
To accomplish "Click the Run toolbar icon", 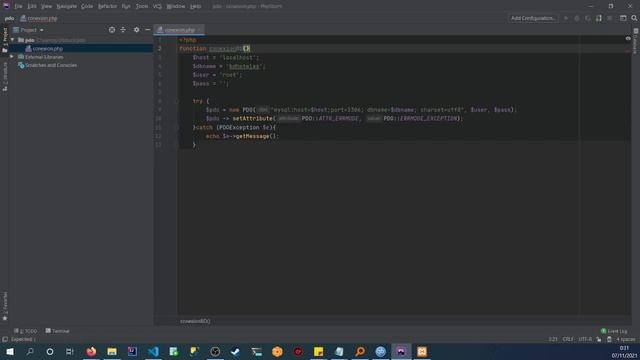I will point(566,18).
